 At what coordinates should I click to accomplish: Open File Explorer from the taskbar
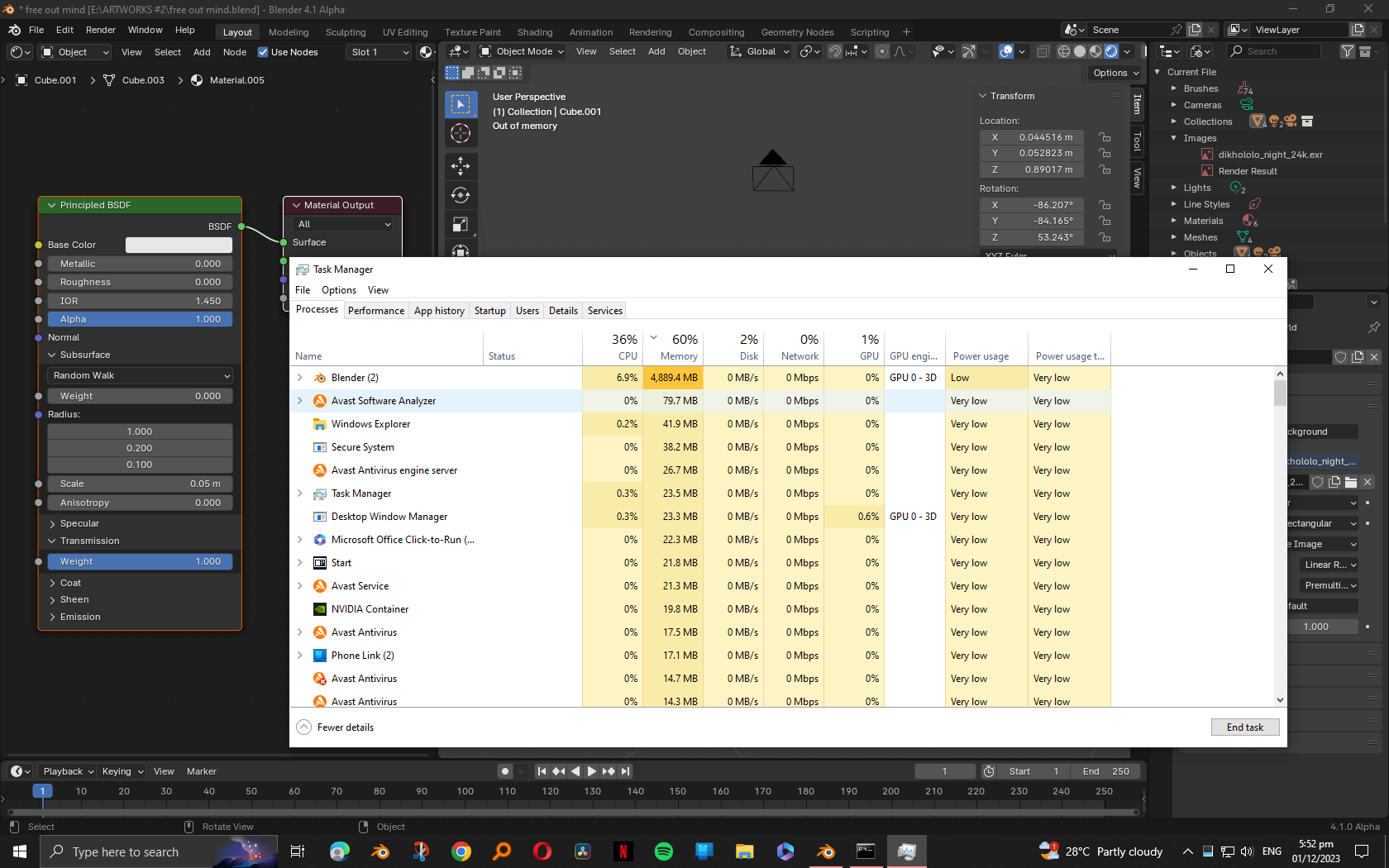point(744,851)
